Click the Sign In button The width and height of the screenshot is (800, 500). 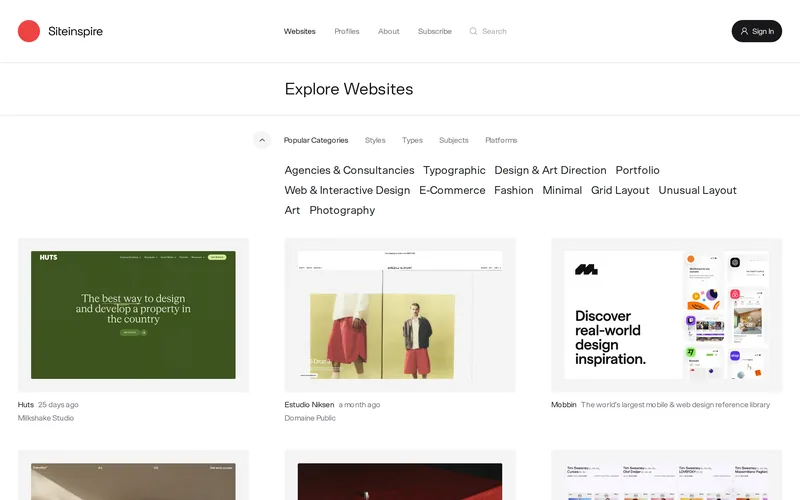757,31
